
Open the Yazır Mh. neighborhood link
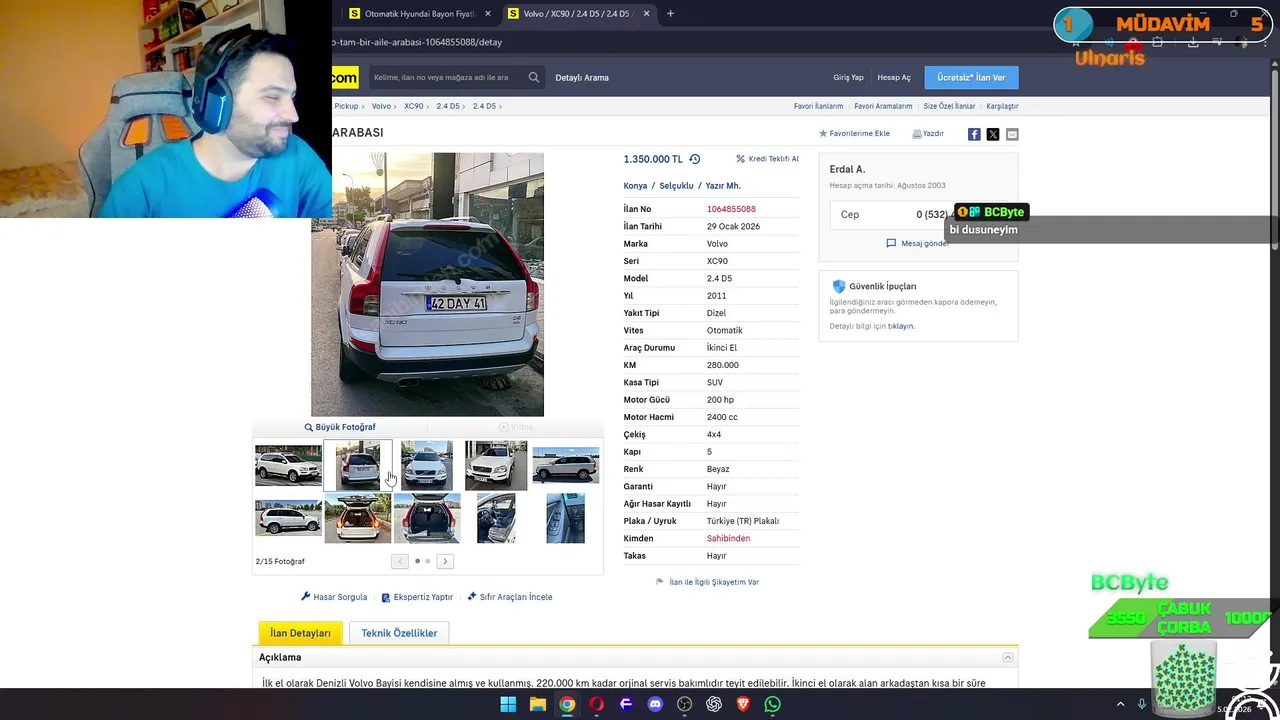point(723,186)
